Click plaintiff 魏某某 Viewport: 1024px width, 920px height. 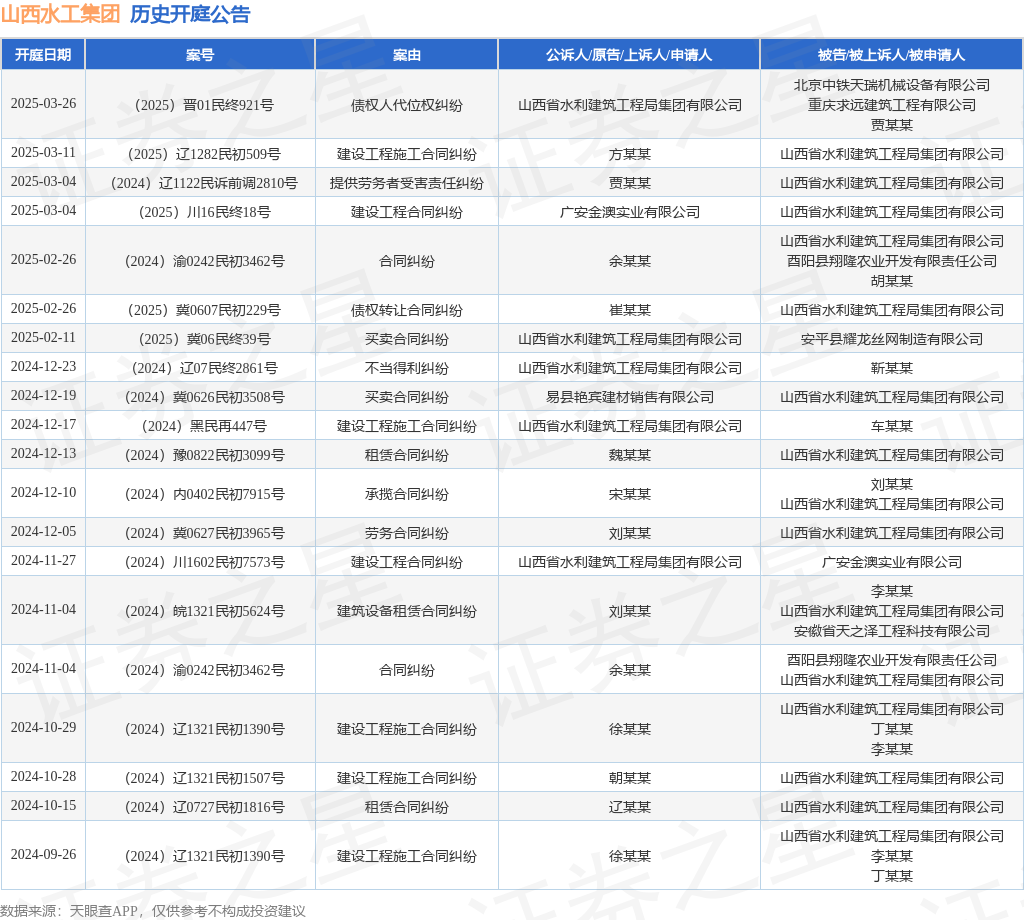pyautogui.click(x=630, y=455)
